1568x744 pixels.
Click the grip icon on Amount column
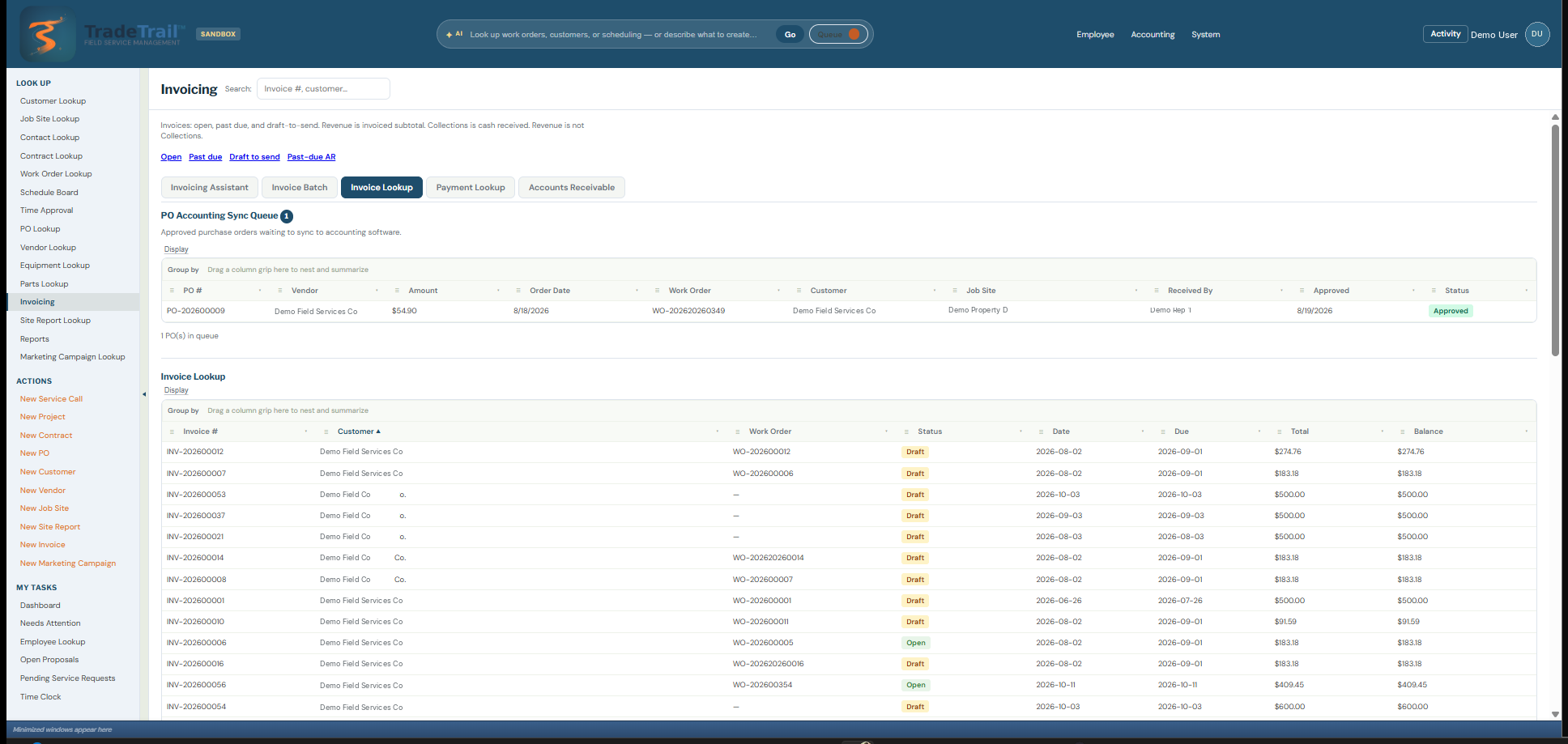pyautogui.click(x=397, y=291)
